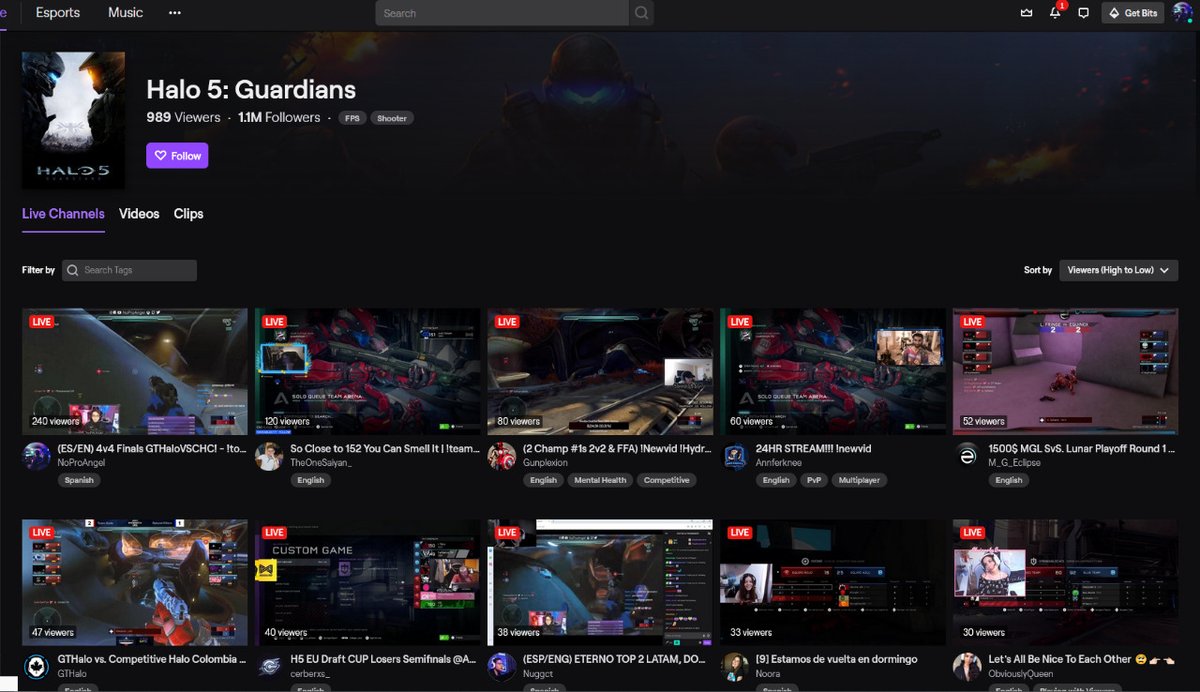Select Competitive tag under Gunplexion
This screenshot has height=692, width=1200.
(667, 480)
